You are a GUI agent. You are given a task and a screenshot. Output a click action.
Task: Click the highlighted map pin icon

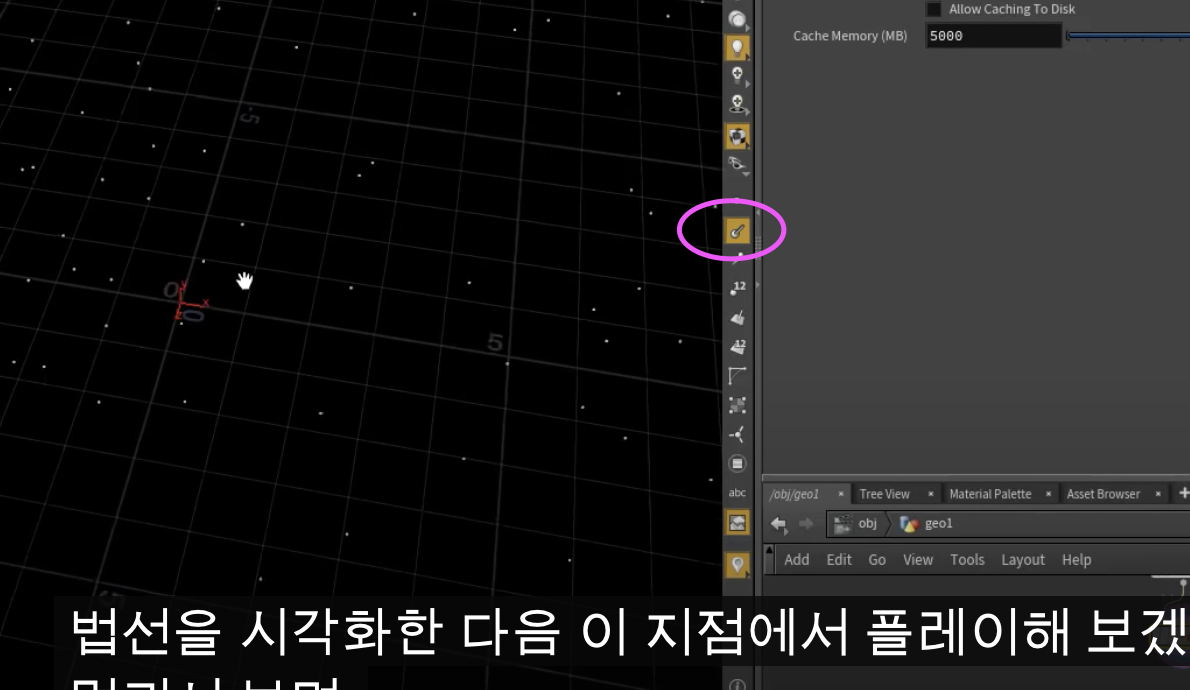click(x=737, y=564)
